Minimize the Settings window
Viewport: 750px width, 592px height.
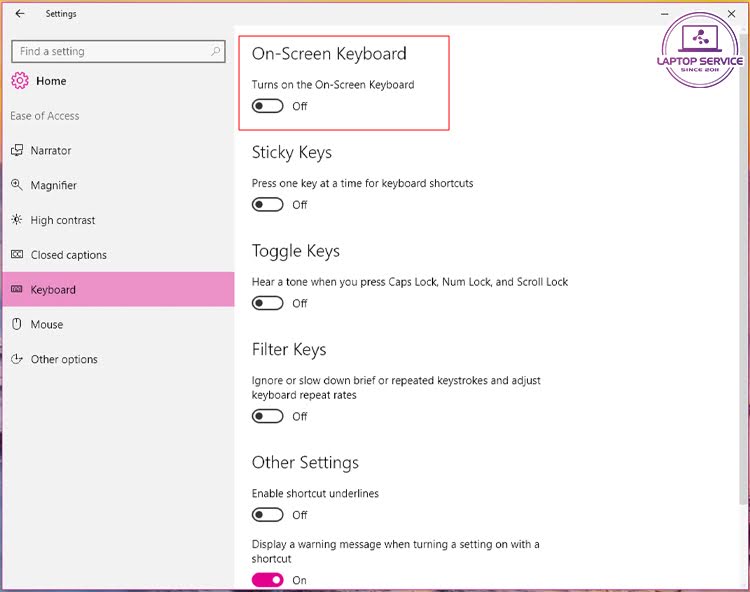click(662, 14)
